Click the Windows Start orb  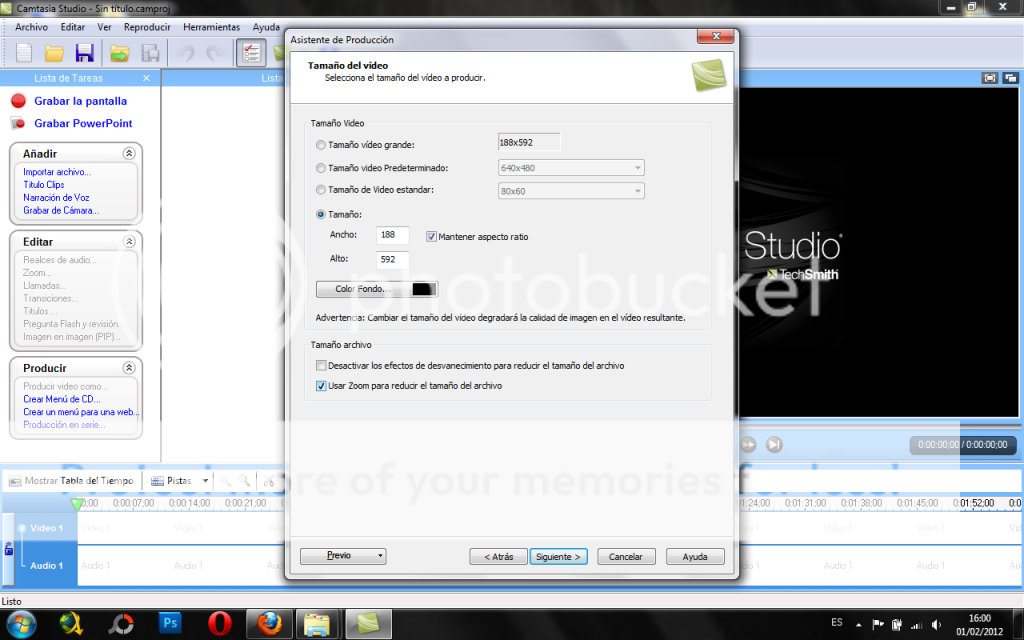(22, 624)
